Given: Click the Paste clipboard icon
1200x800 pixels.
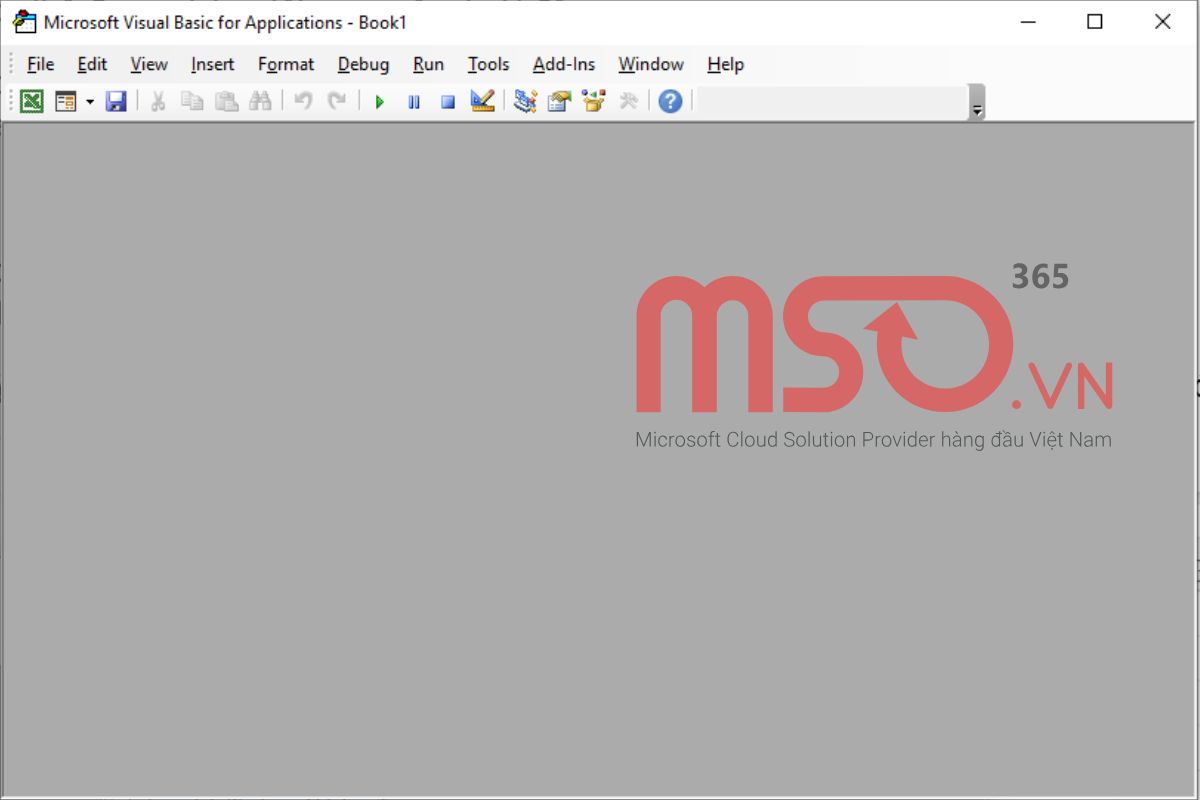Looking at the screenshot, I should [x=226, y=101].
